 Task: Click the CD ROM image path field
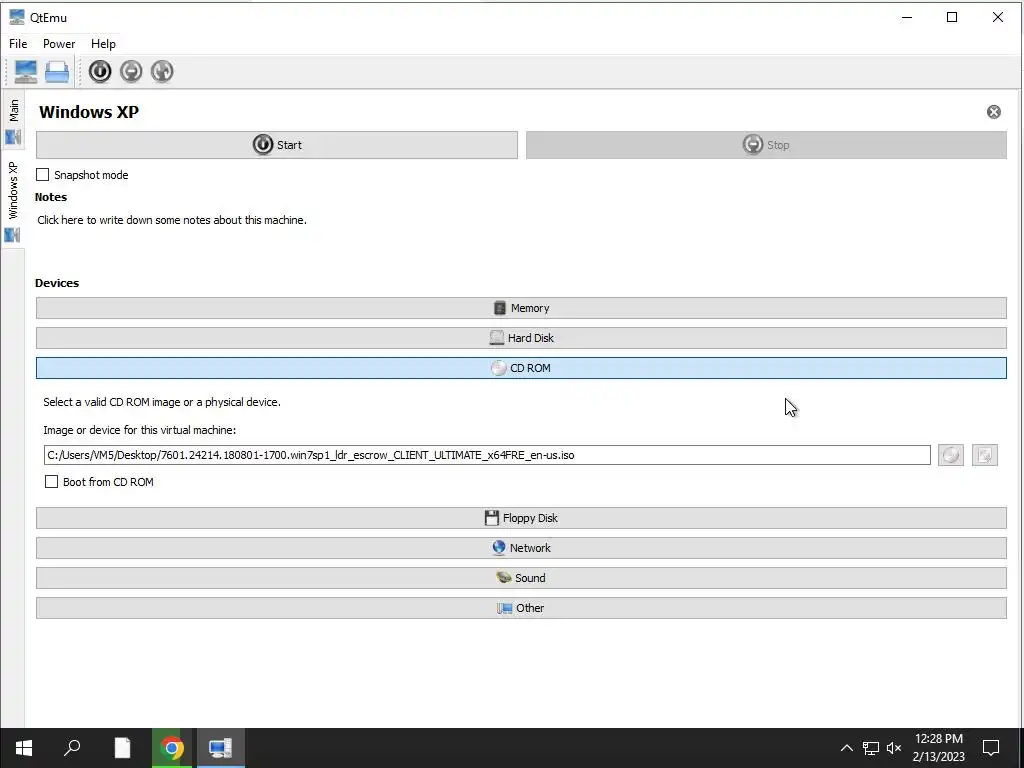[487, 455]
